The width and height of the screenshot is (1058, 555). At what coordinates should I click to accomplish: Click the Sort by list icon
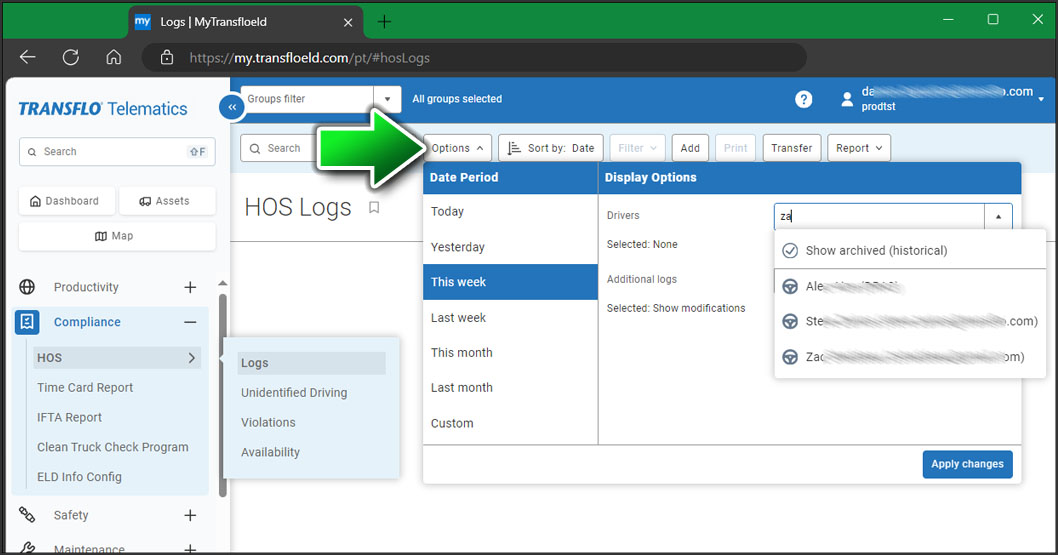click(x=514, y=148)
